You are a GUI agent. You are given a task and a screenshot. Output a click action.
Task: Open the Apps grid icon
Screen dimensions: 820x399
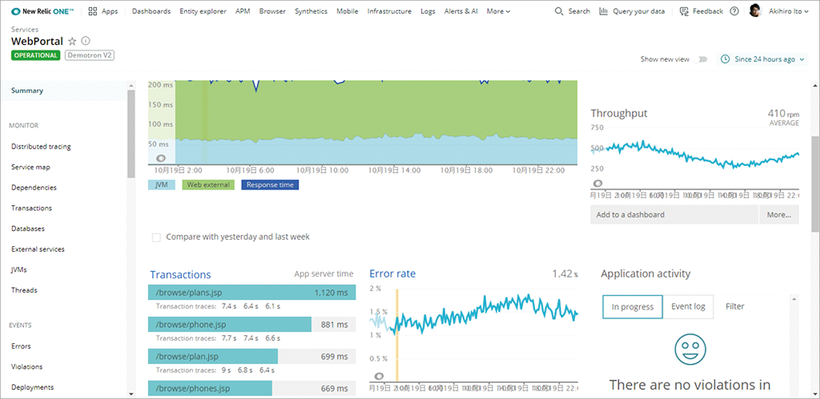[x=93, y=11]
